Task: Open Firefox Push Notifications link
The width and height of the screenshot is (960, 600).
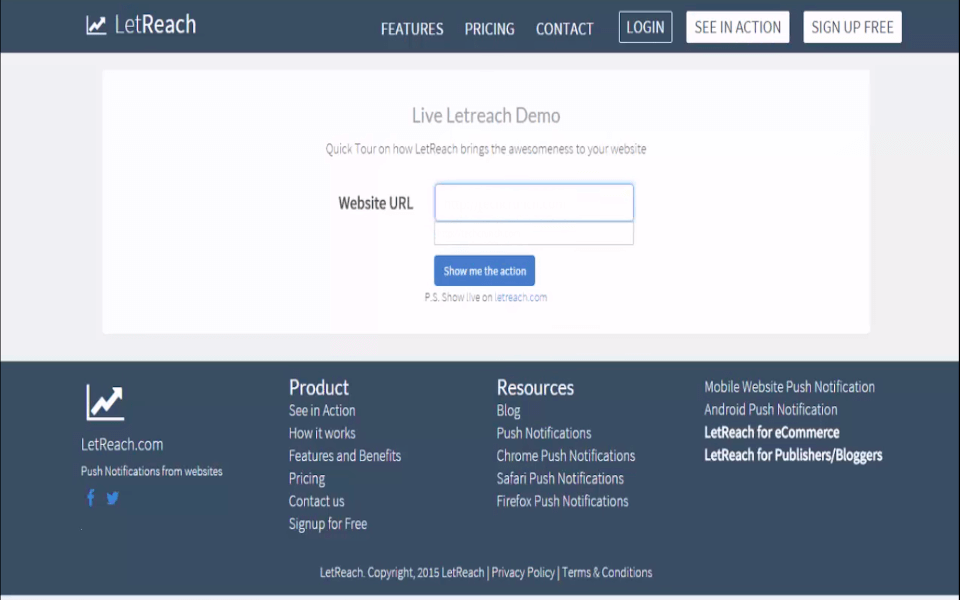Action: [x=563, y=501]
